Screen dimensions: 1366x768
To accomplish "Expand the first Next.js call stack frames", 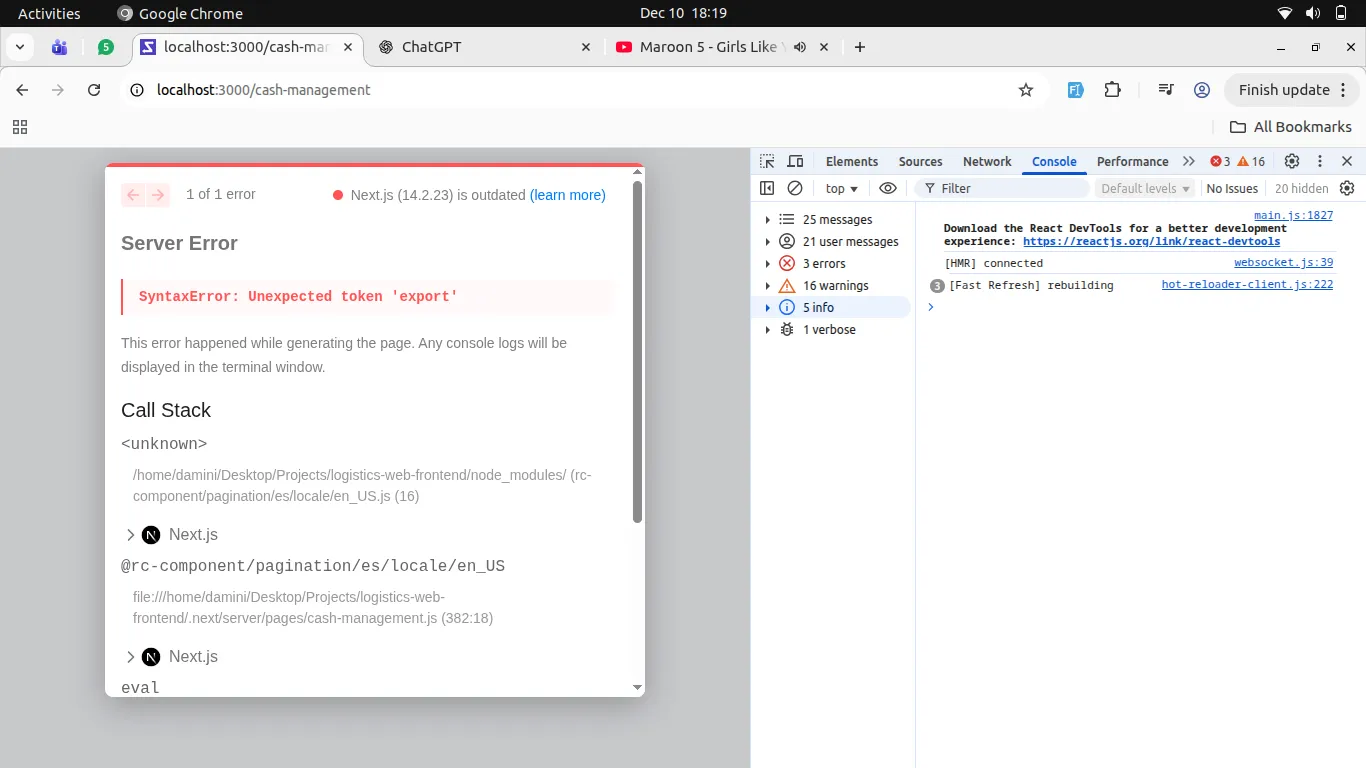I will [130, 535].
